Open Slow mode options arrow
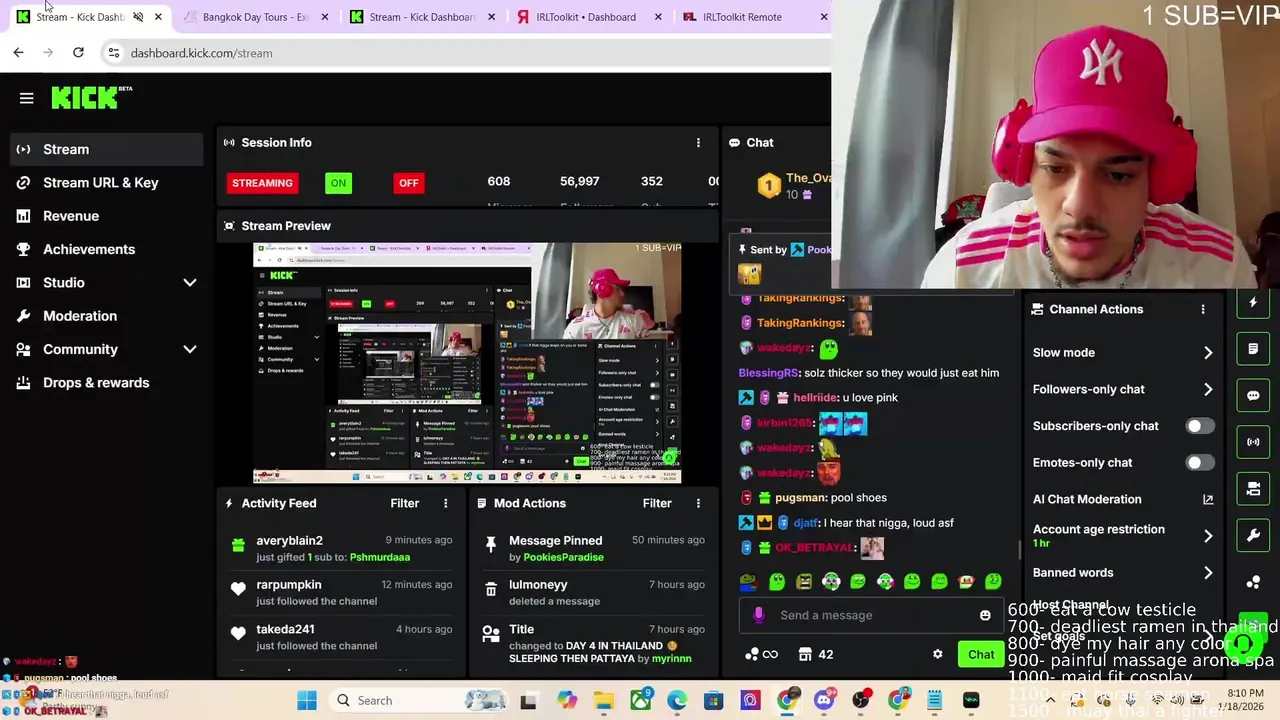 [1208, 353]
